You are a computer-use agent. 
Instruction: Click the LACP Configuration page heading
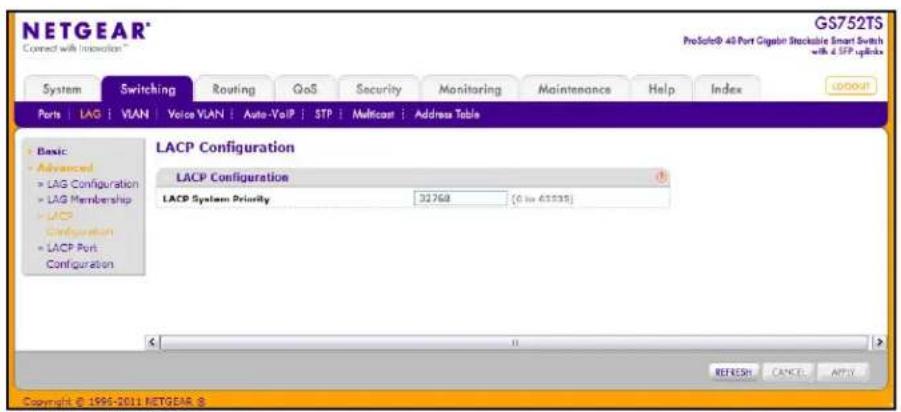click(225, 148)
